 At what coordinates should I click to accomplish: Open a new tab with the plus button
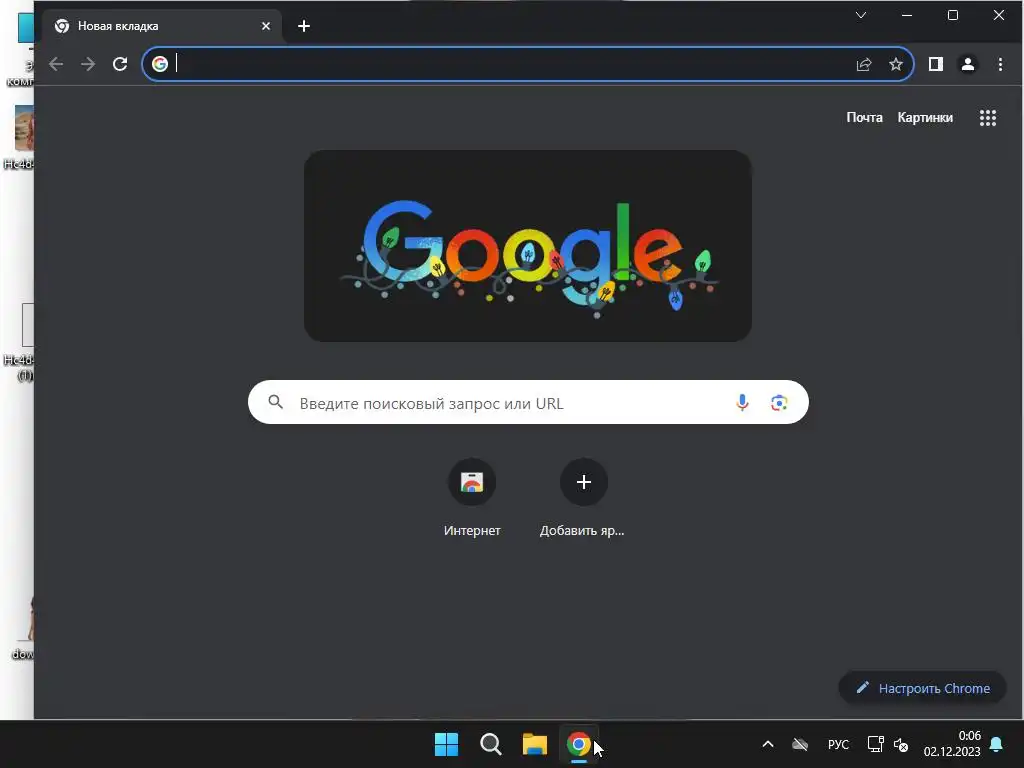[304, 26]
